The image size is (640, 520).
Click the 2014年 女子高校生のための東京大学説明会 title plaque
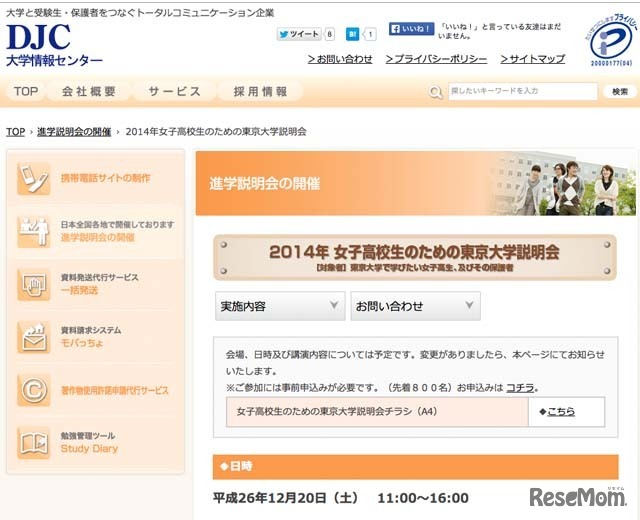[x=415, y=257]
